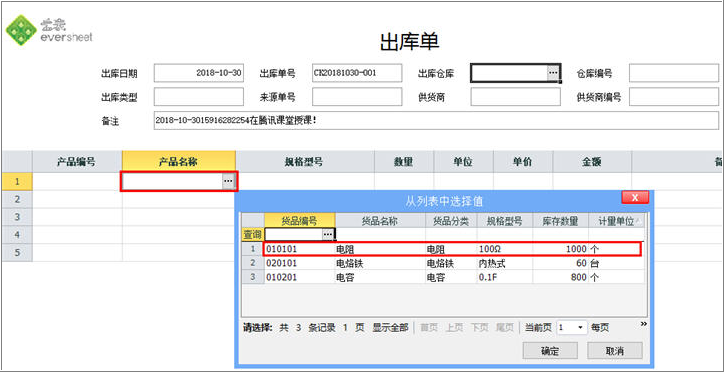Click the 备注 text field
Image resolution: width=724 pixels, height=372 pixels.
[x=436, y=121]
